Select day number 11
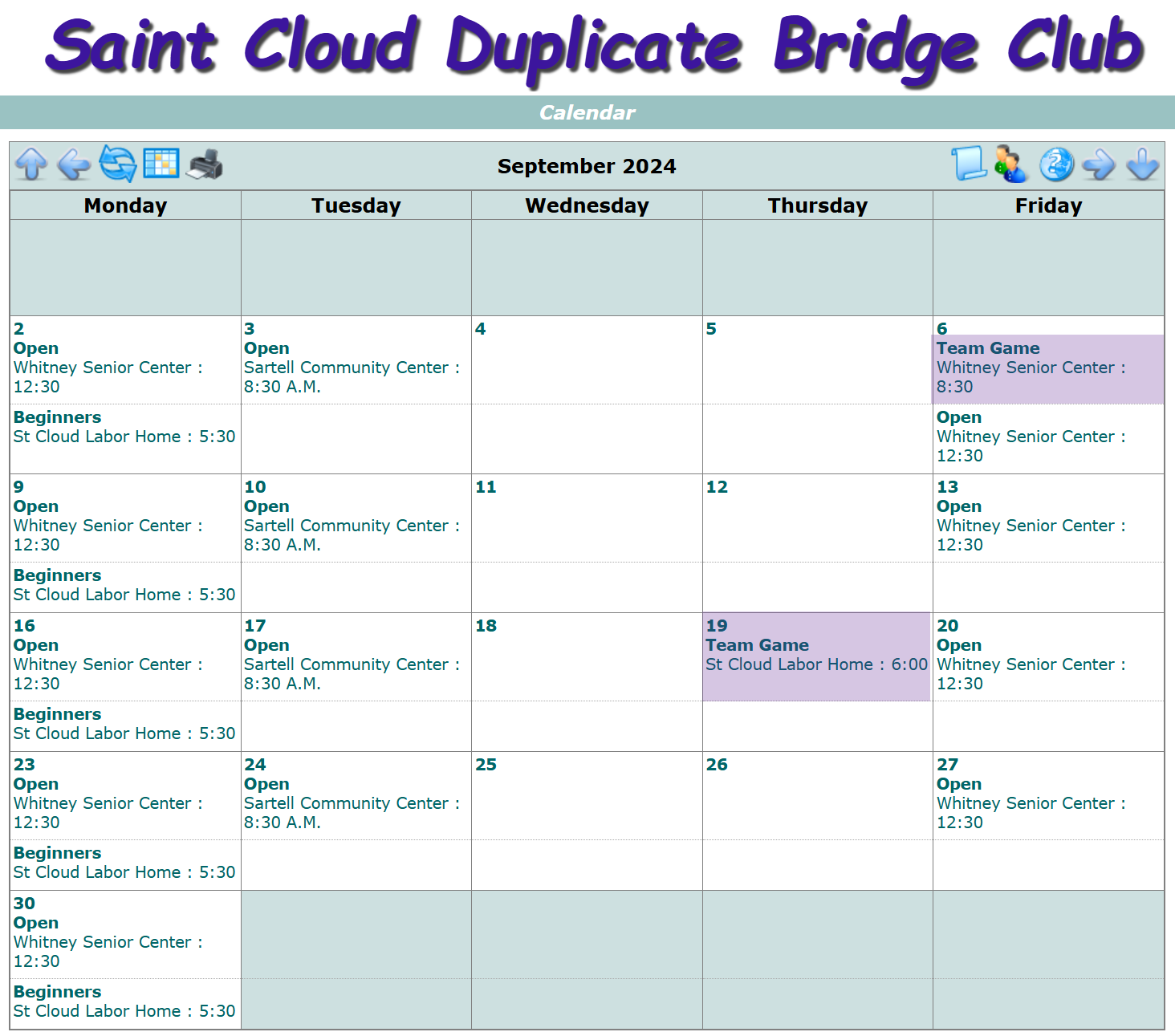Image resolution: width=1175 pixels, height=1036 pixels. [486, 487]
